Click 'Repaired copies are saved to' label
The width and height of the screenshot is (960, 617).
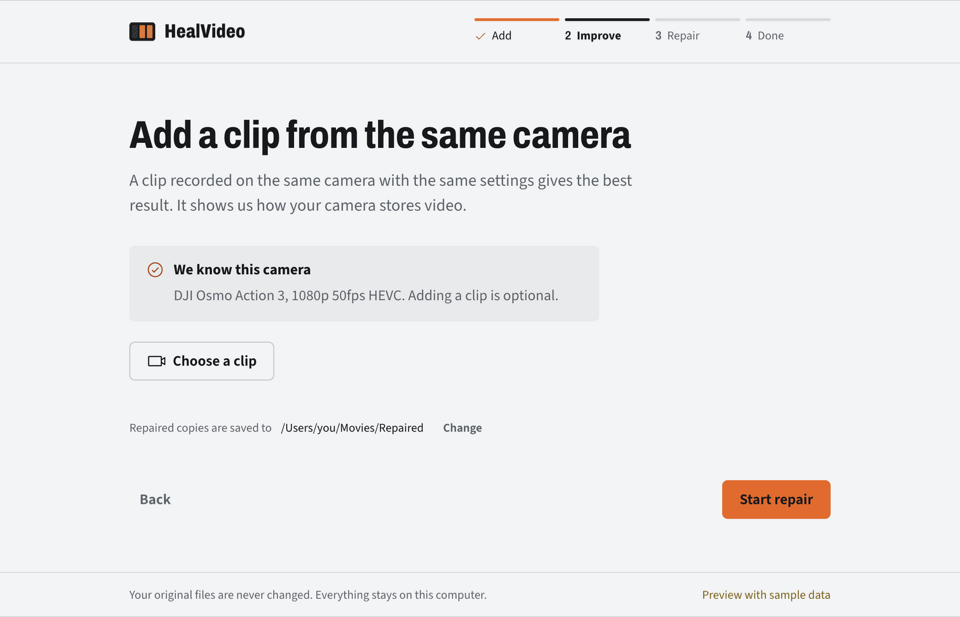pos(200,428)
